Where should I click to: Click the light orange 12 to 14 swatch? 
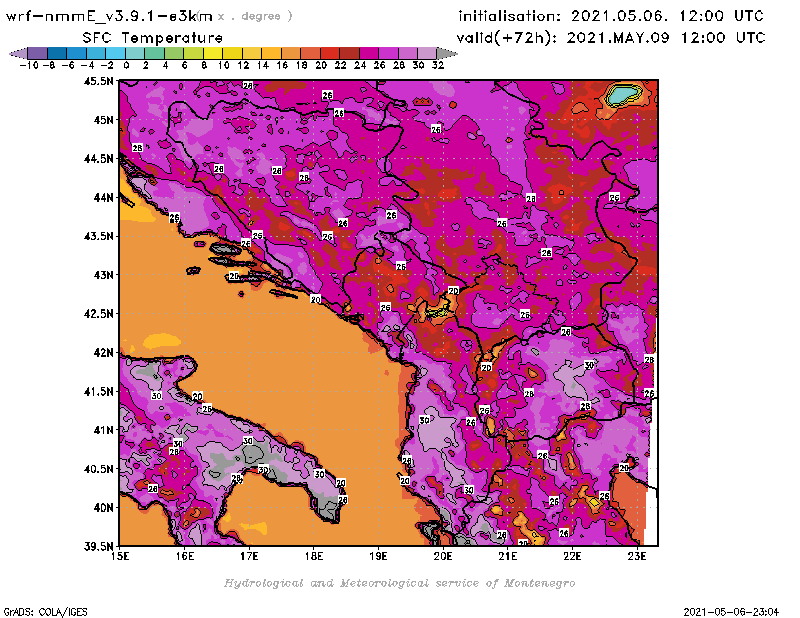coord(252,53)
